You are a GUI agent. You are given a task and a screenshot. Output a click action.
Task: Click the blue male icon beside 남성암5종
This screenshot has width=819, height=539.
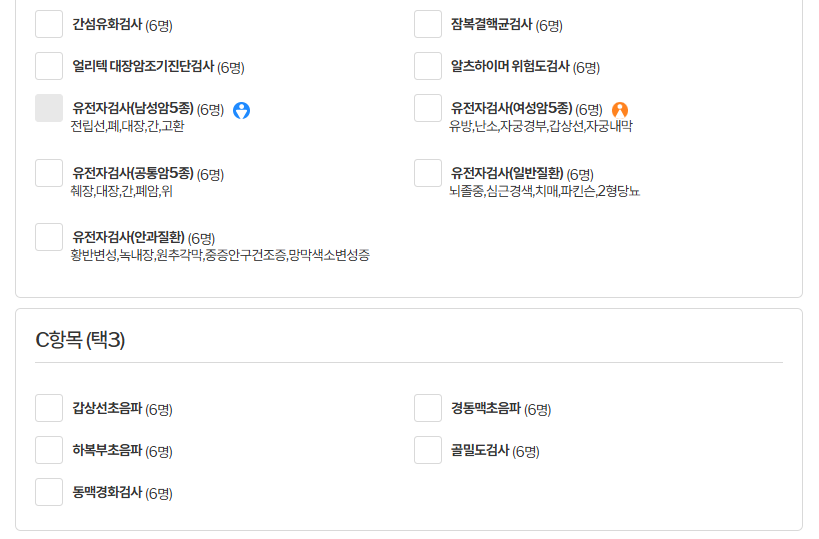(x=241, y=110)
